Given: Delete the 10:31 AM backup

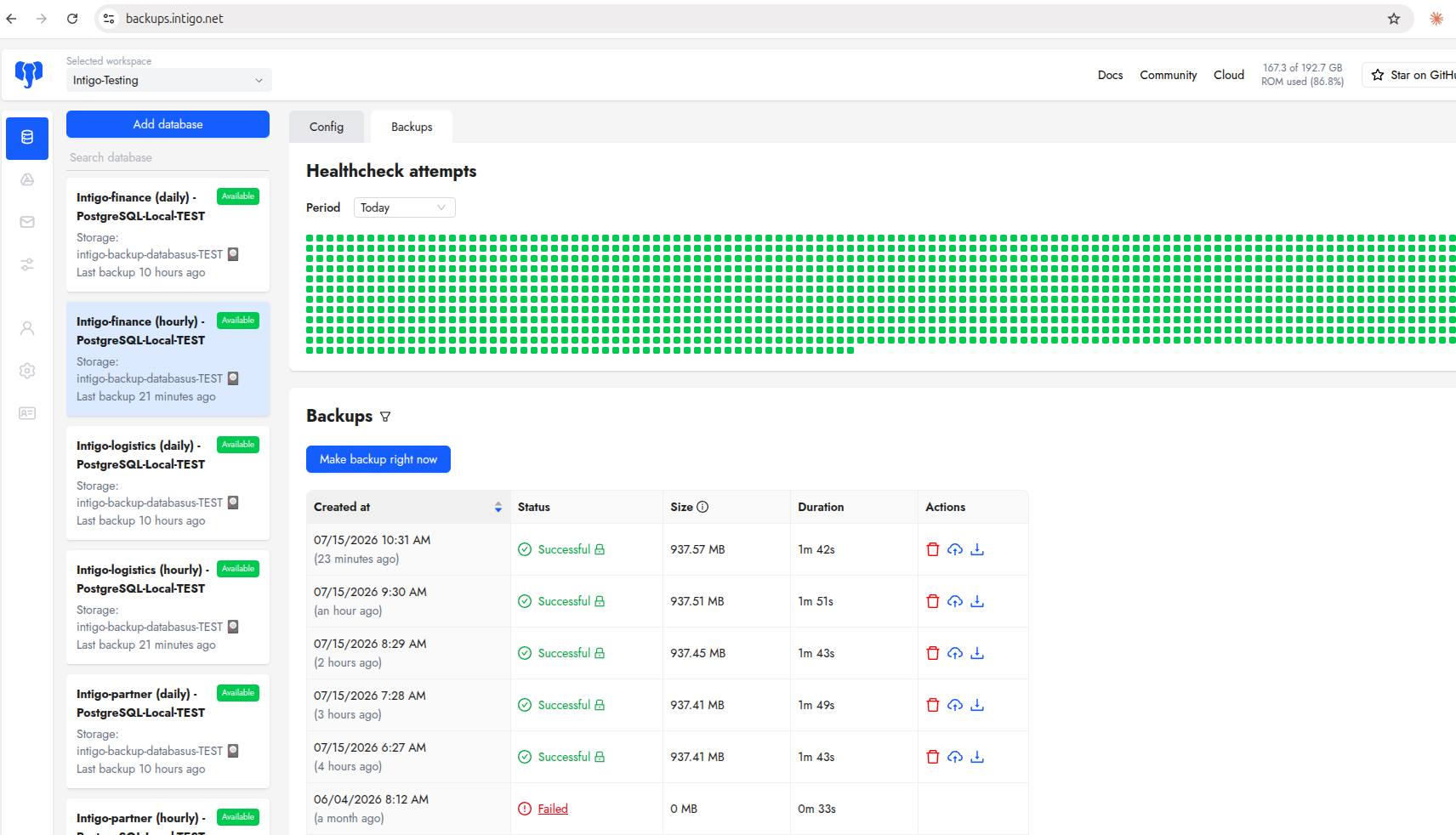Looking at the screenshot, I should click(933, 549).
